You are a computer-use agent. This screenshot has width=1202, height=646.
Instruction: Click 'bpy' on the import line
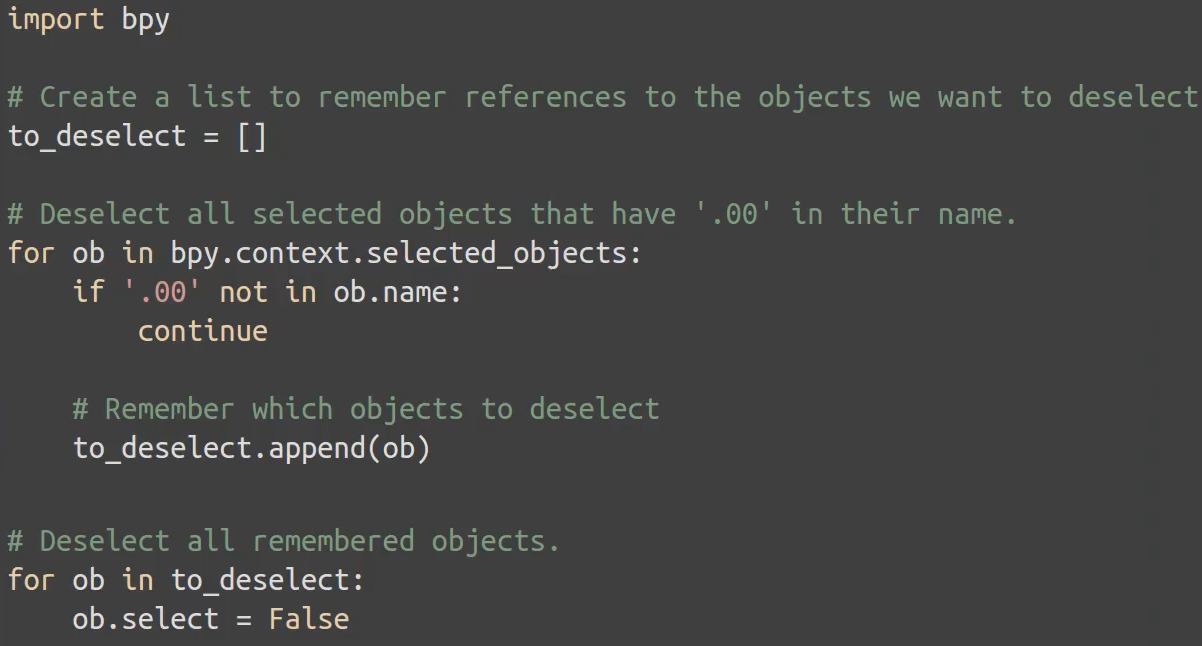(146, 20)
